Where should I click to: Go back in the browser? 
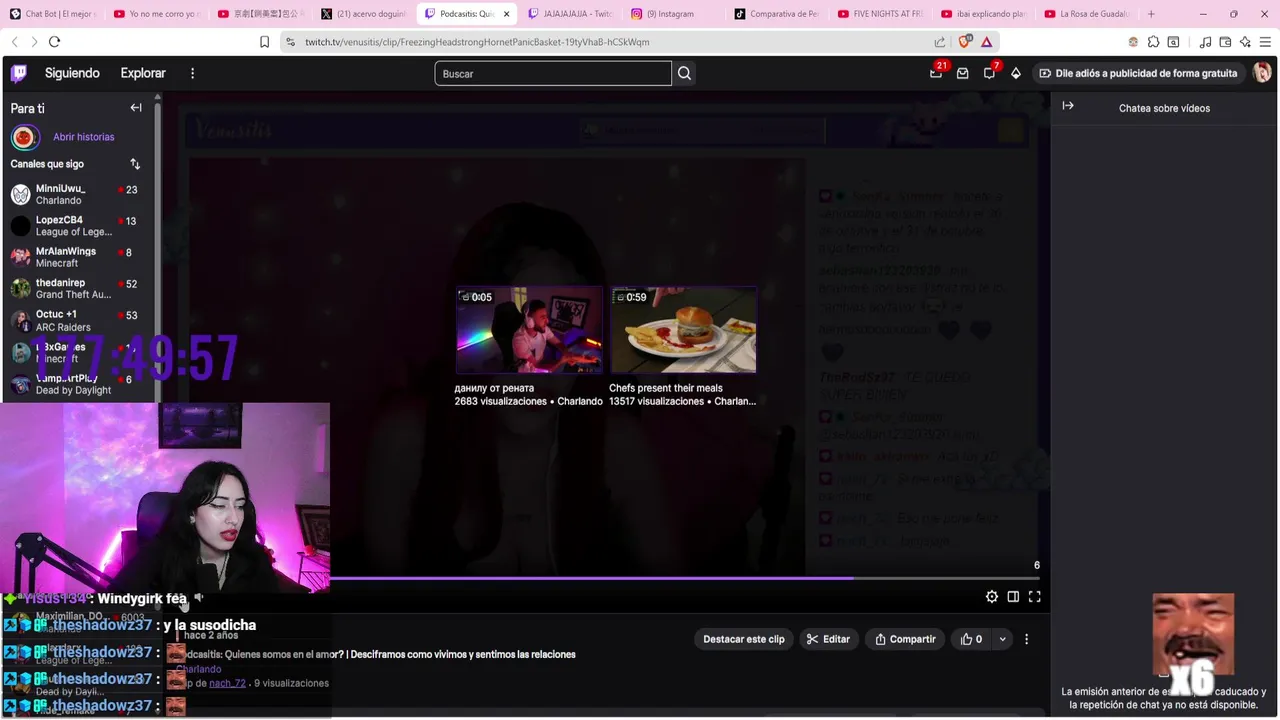coord(14,42)
